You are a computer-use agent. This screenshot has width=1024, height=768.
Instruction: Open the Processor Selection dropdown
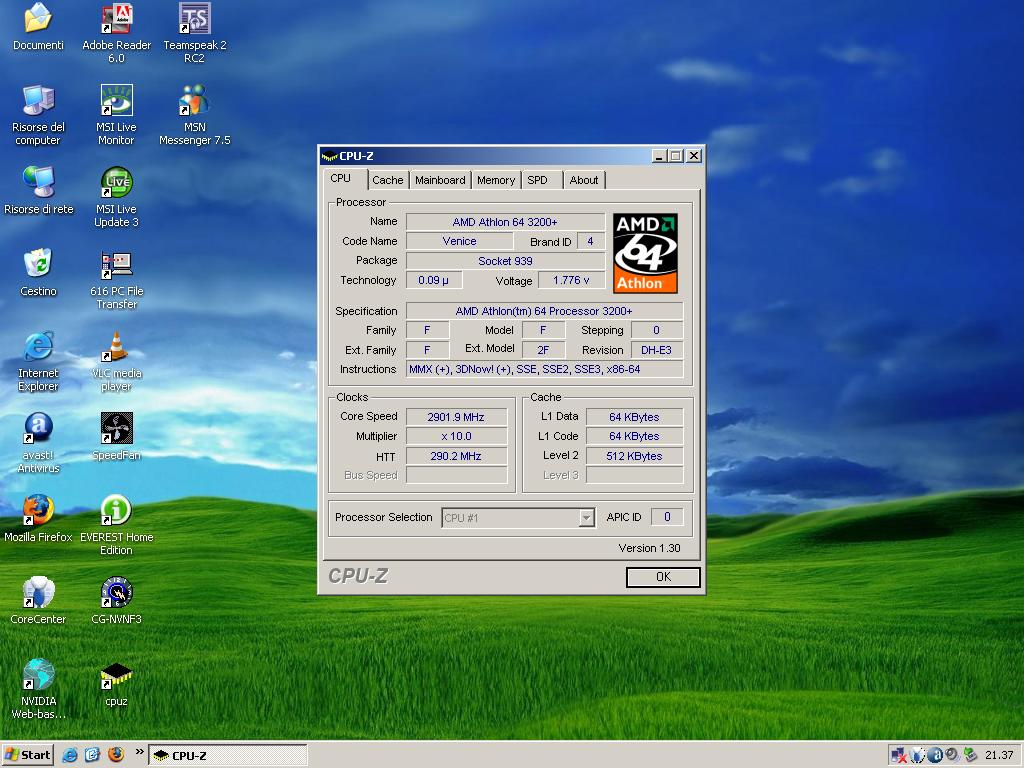(518, 518)
